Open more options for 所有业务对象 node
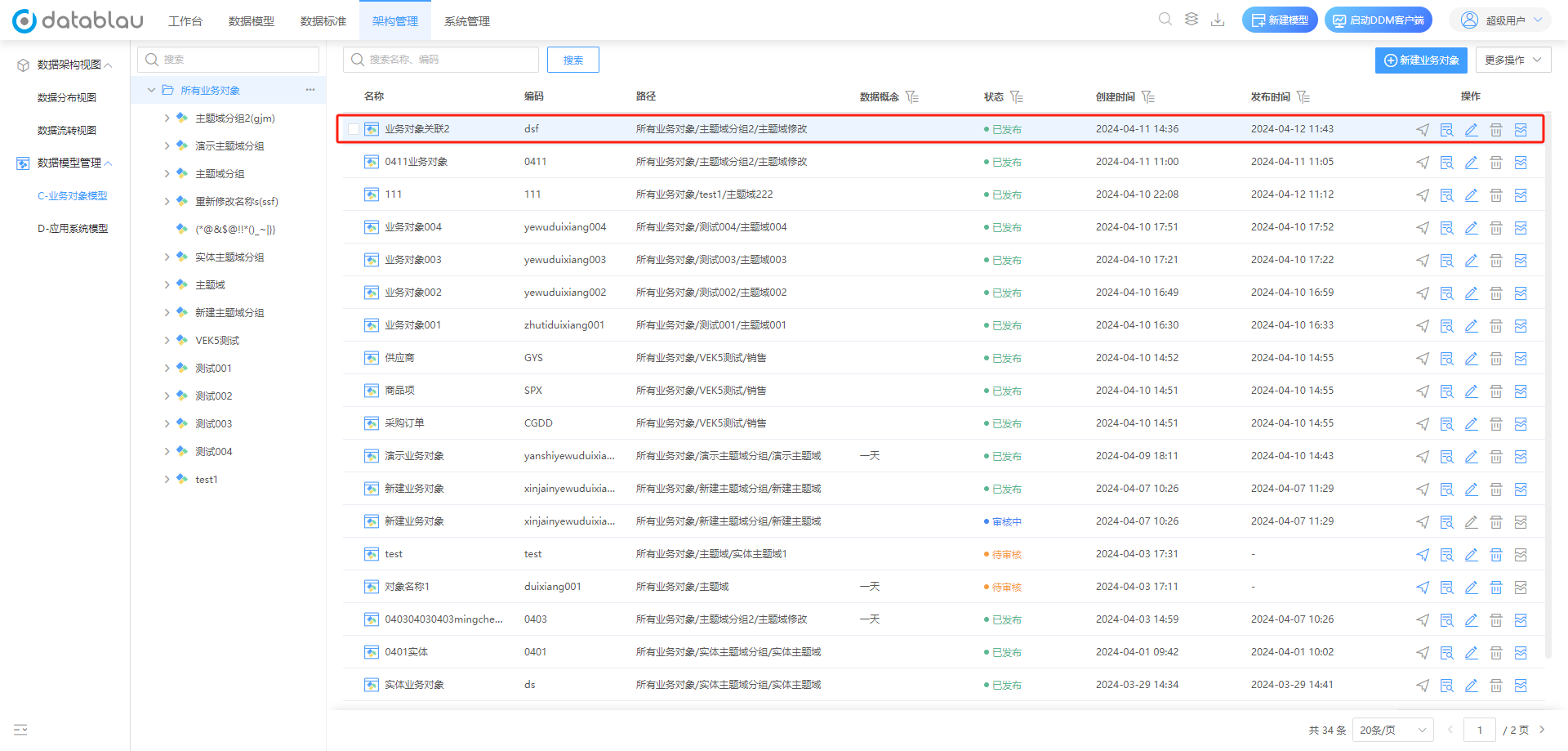Viewport: 1568px width, 751px height. coord(310,90)
